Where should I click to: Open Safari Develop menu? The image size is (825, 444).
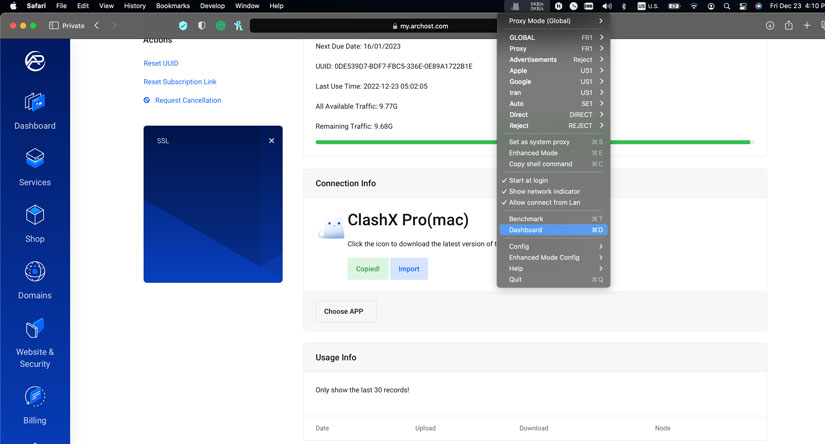[212, 6]
